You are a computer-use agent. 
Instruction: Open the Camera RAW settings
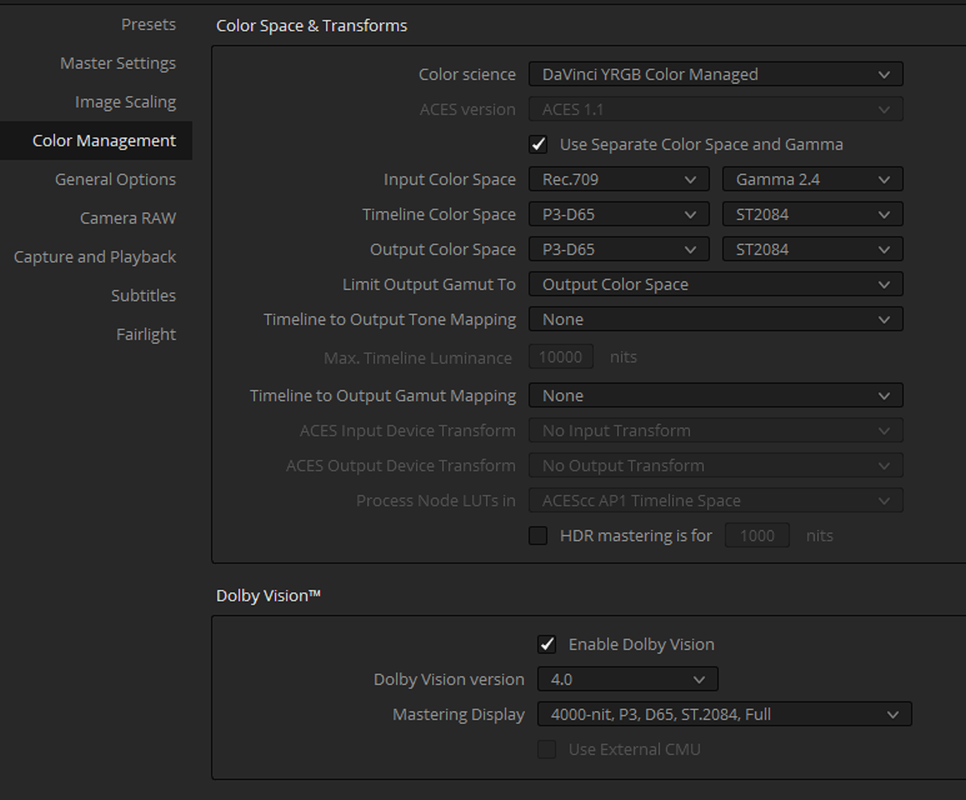[128, 219]
